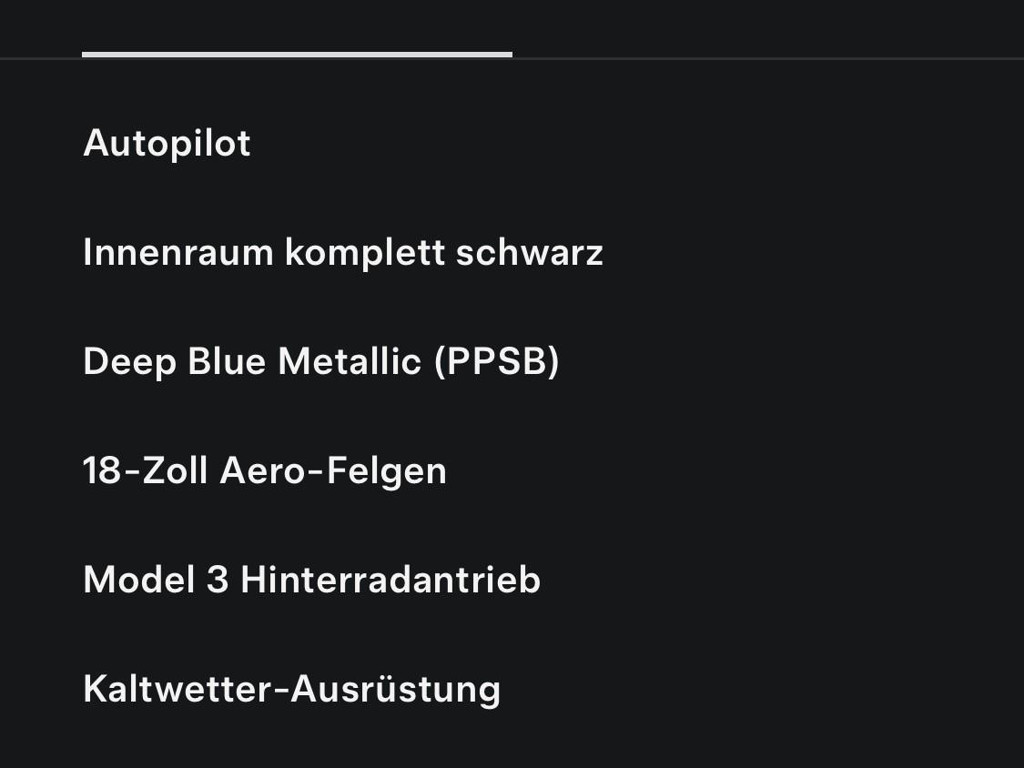Click the PPSB paint code in parentheses
The width and height of the screenshot is (1024, 768).
point(496,361)
